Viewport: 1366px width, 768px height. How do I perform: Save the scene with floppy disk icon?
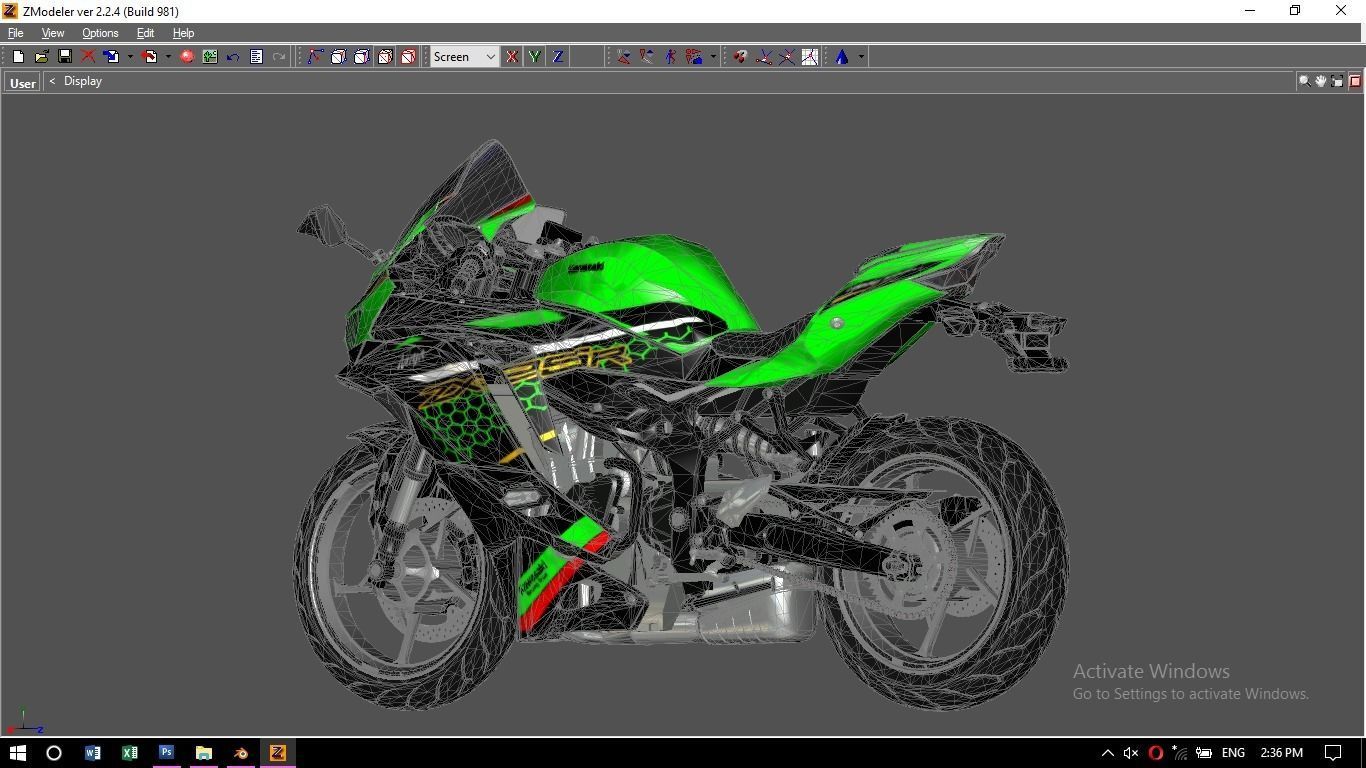click(65, 57)
